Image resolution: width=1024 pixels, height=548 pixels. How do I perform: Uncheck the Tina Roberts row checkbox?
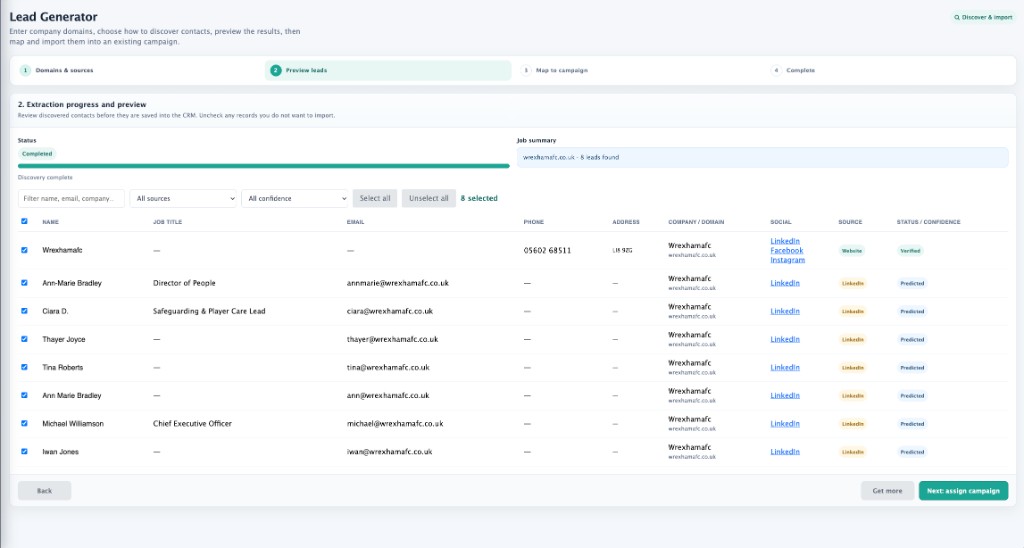tap(24, 367)
